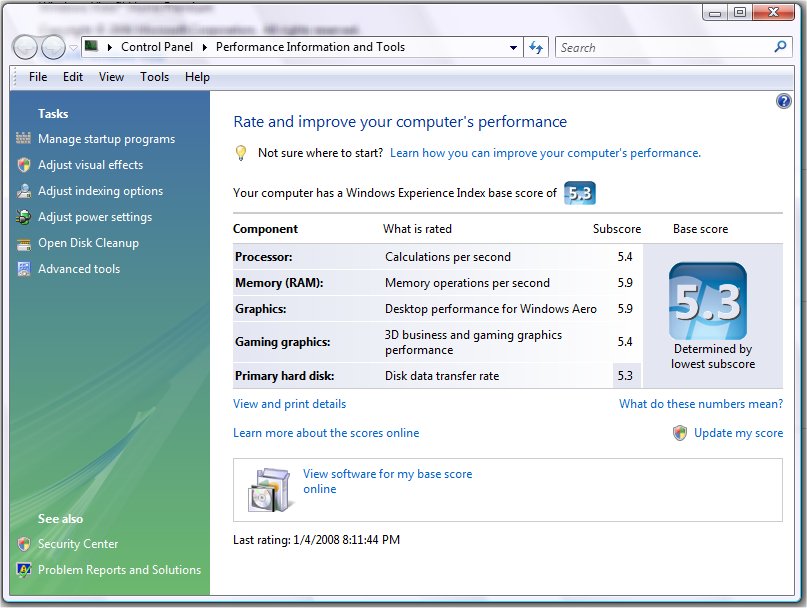
Task: Click the Open Disk Cleanup icon
Action: coord(24,244)
